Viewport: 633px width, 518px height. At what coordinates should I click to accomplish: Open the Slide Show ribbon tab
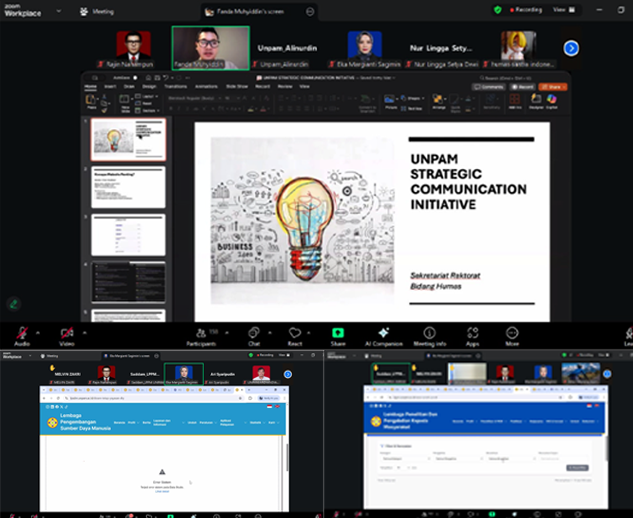237,86
